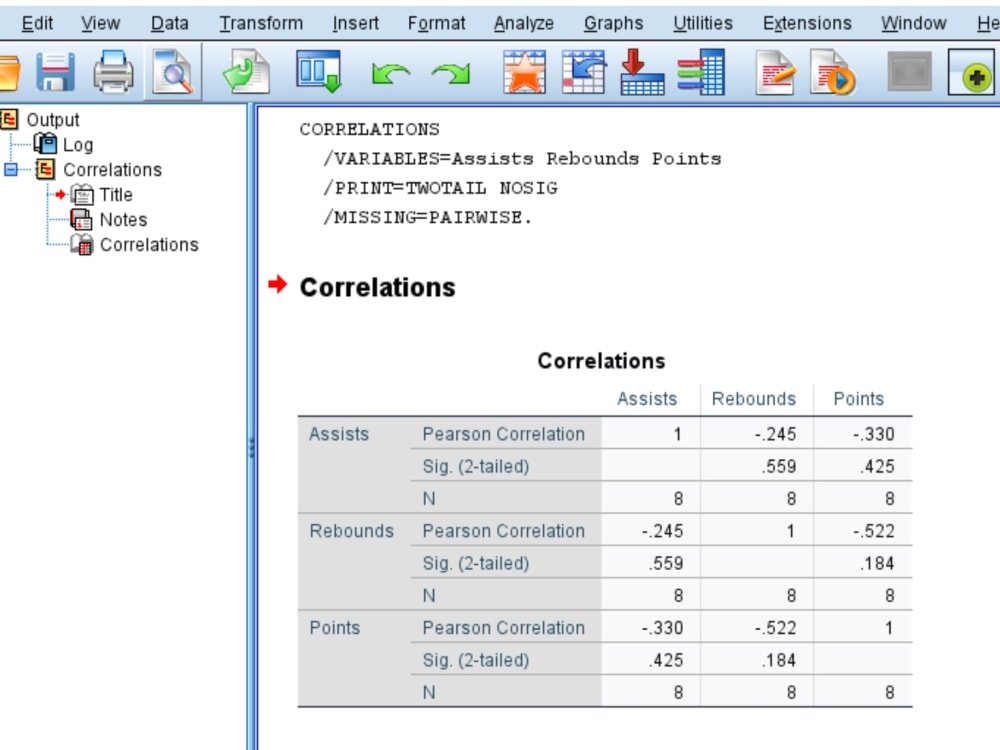Click the green plus Designate Window icon
The image size is (1000, 750).
(x=971, y=72)
